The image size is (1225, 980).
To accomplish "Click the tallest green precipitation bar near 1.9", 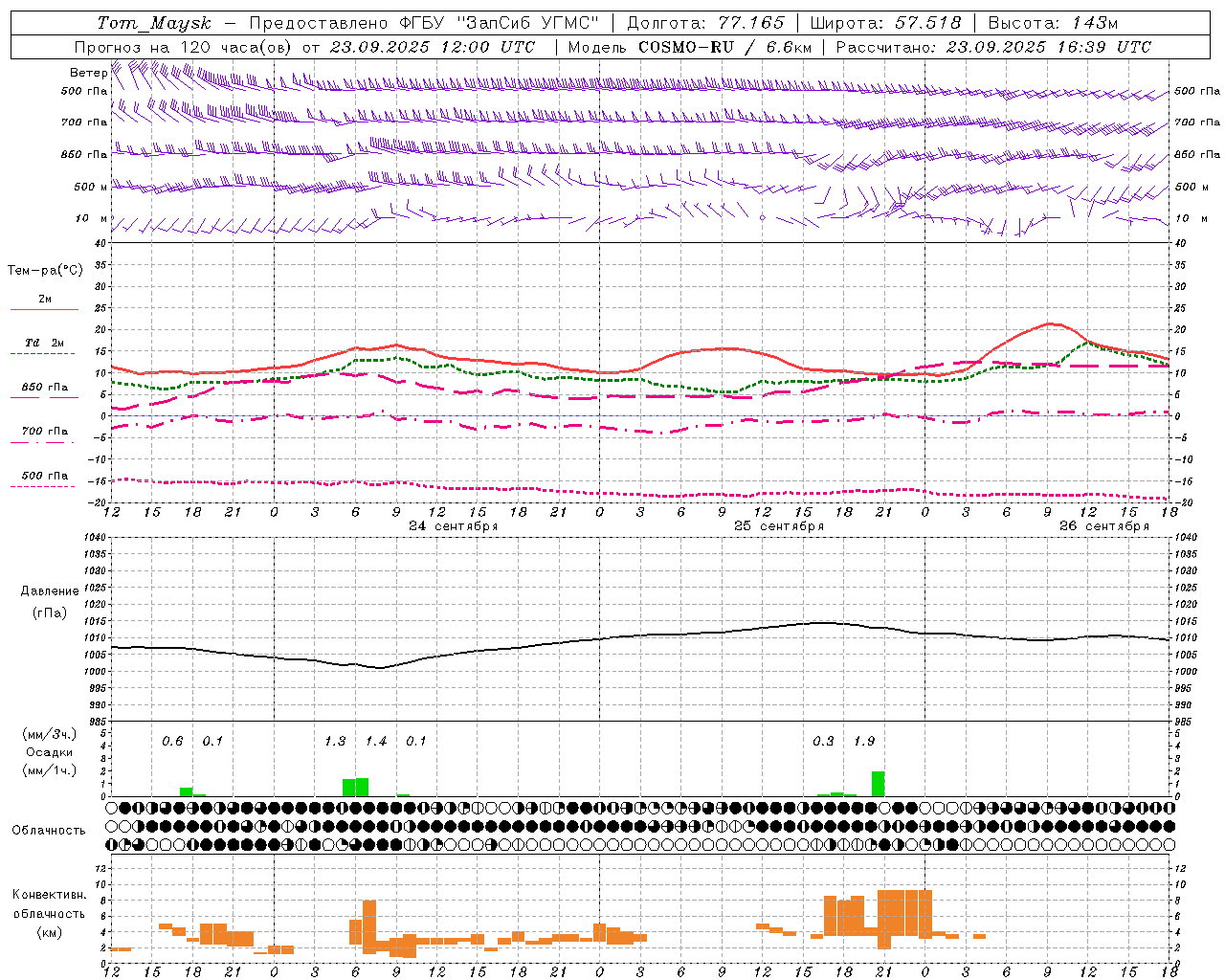I will click(x=878, y=784).
